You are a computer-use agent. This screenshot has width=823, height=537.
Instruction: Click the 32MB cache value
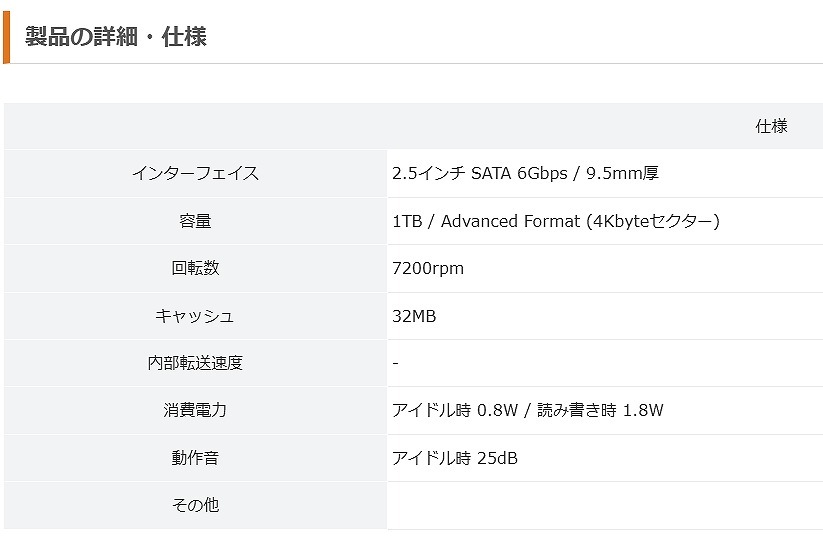414,316
